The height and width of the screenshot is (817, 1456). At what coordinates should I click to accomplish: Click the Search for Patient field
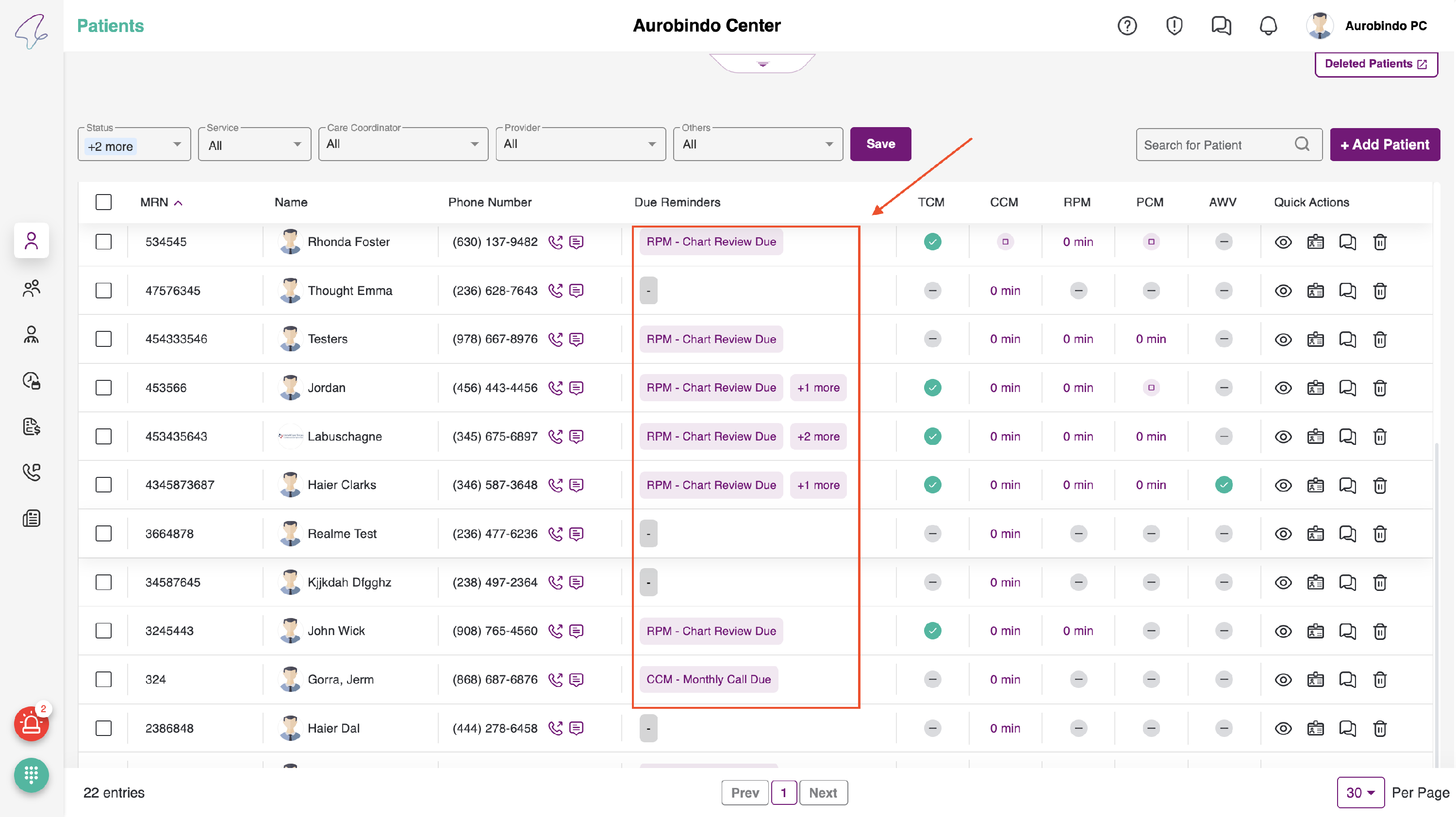(1215, 145)
